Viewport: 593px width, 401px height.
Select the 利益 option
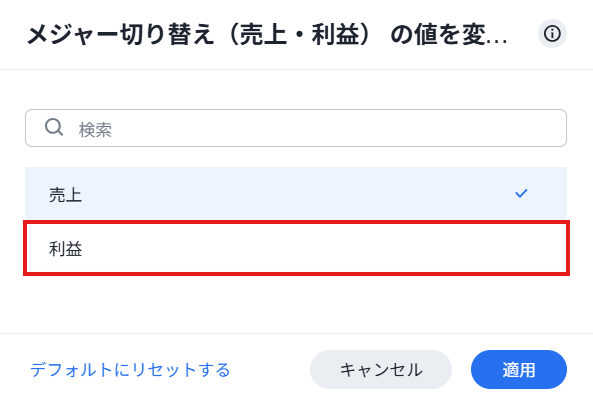click(x=296, y=249)
